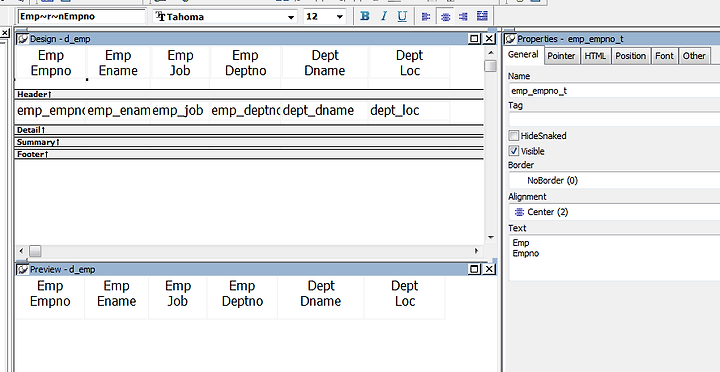
Task: Select the Dept Loc header in Design
Action: [409, 63]
